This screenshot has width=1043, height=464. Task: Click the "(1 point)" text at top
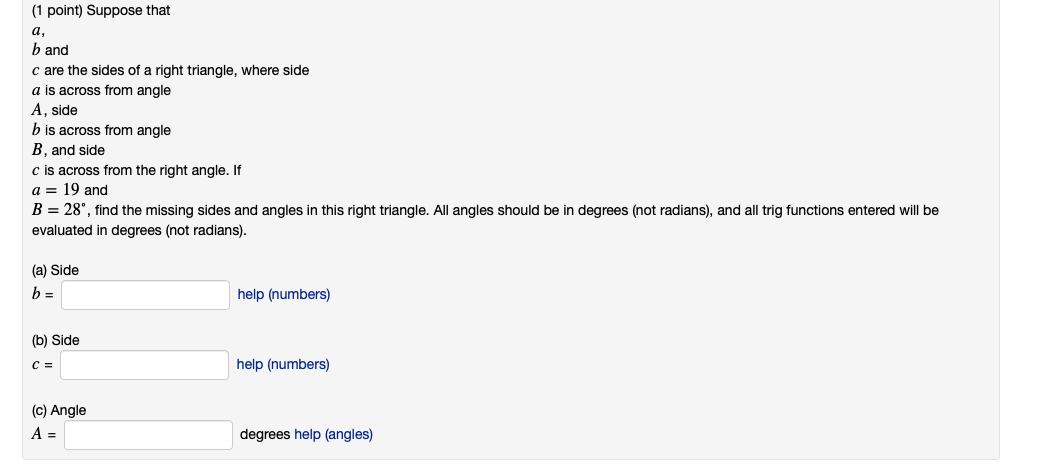click(57, 11)
